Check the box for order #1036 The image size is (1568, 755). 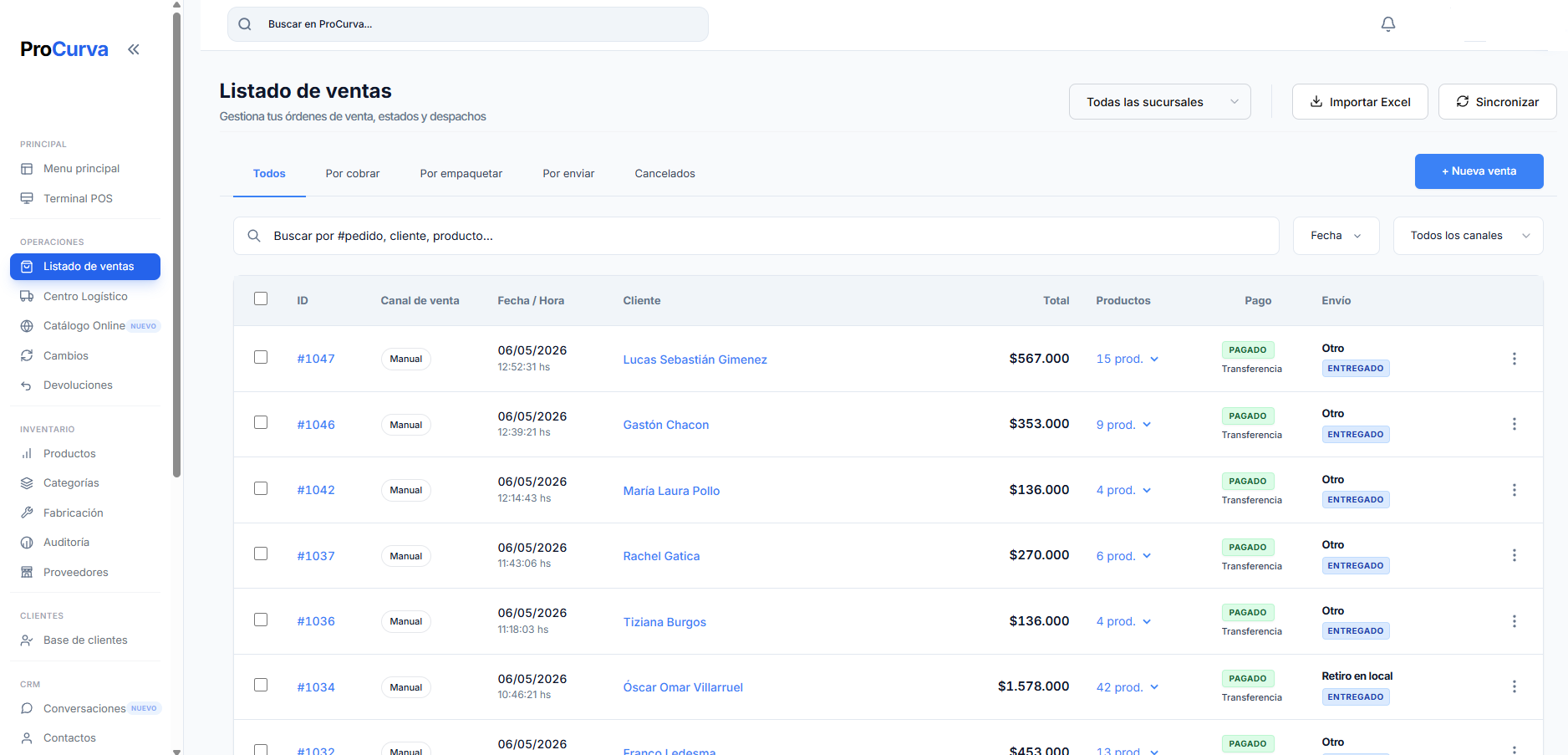tap(261, 620)
